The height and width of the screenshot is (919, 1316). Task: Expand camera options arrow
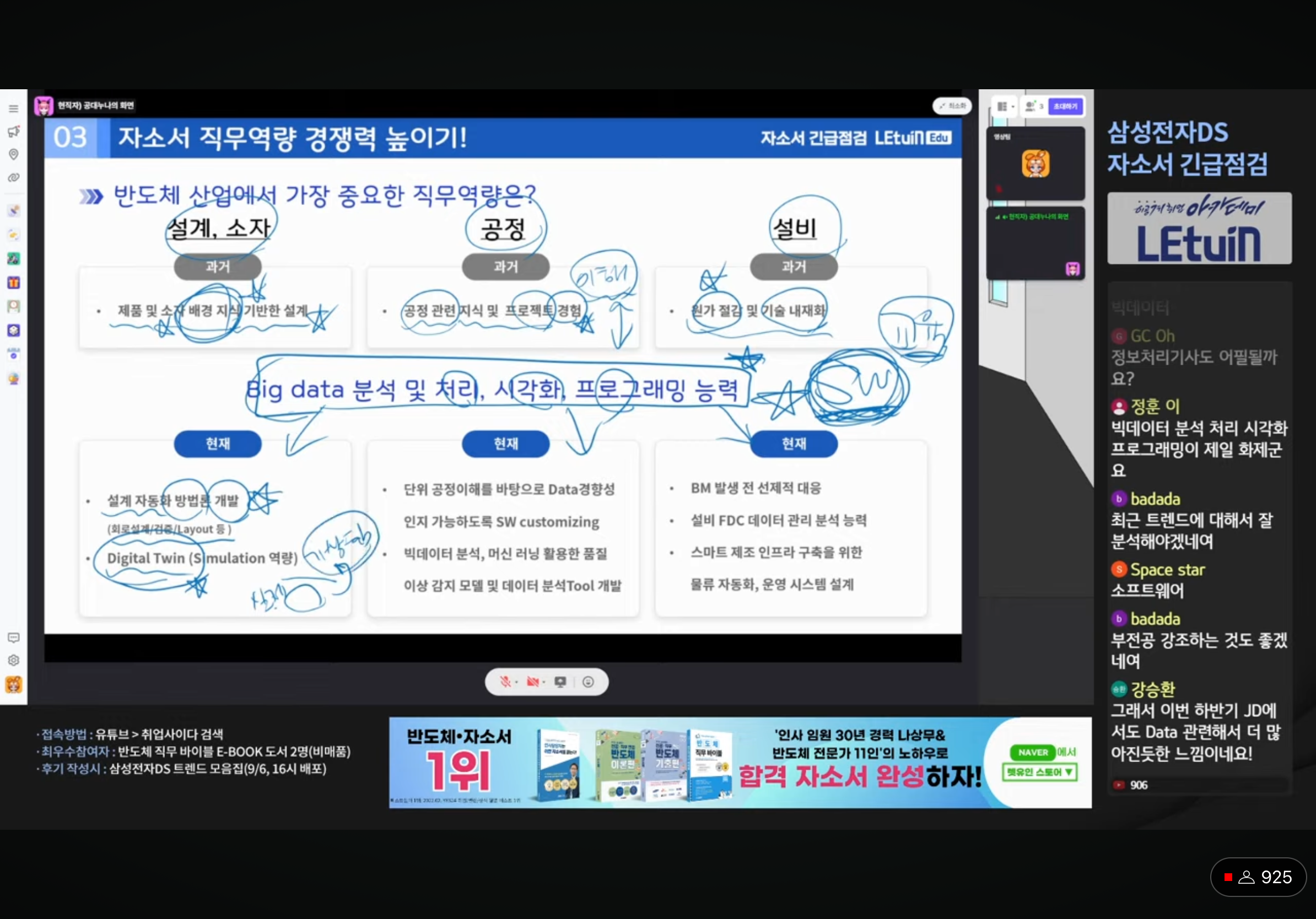(x=544, y=682)
